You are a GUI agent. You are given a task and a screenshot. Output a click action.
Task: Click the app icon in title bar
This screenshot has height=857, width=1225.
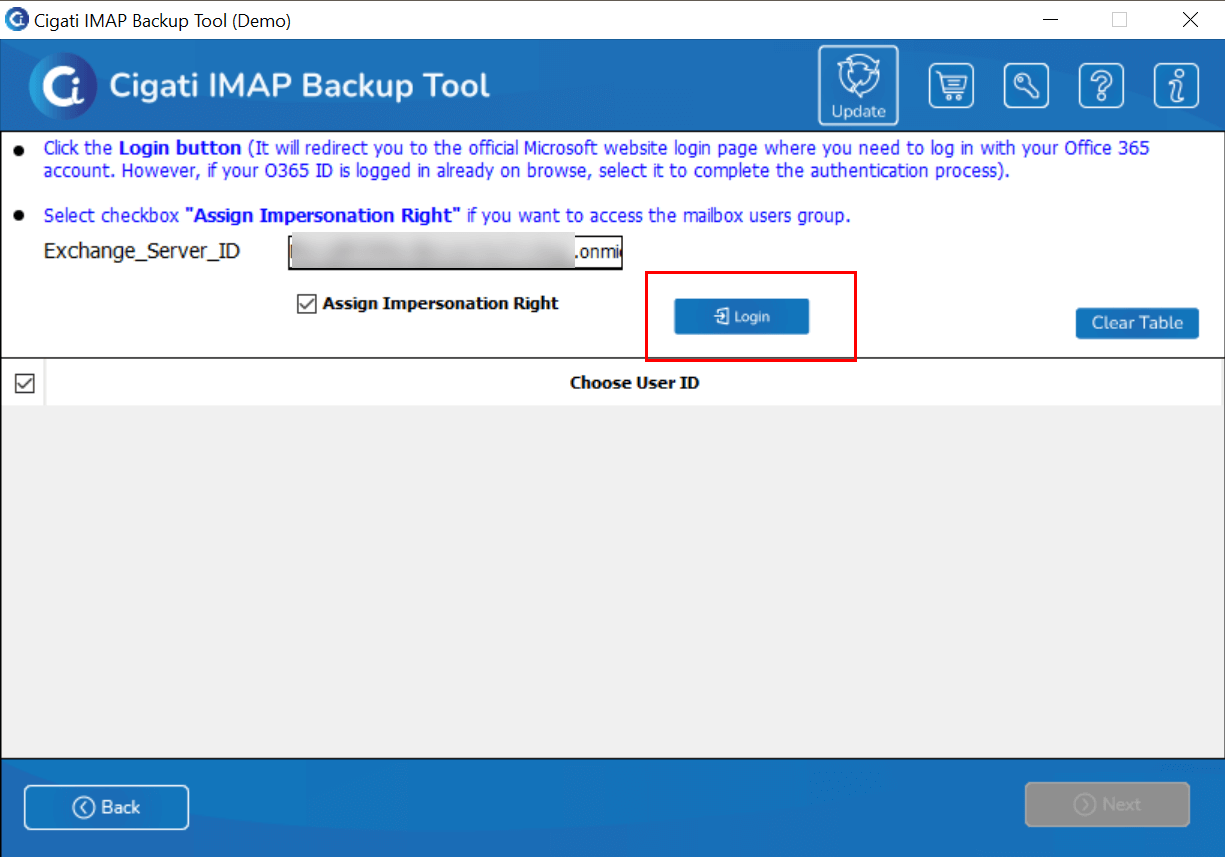[17, 19]
